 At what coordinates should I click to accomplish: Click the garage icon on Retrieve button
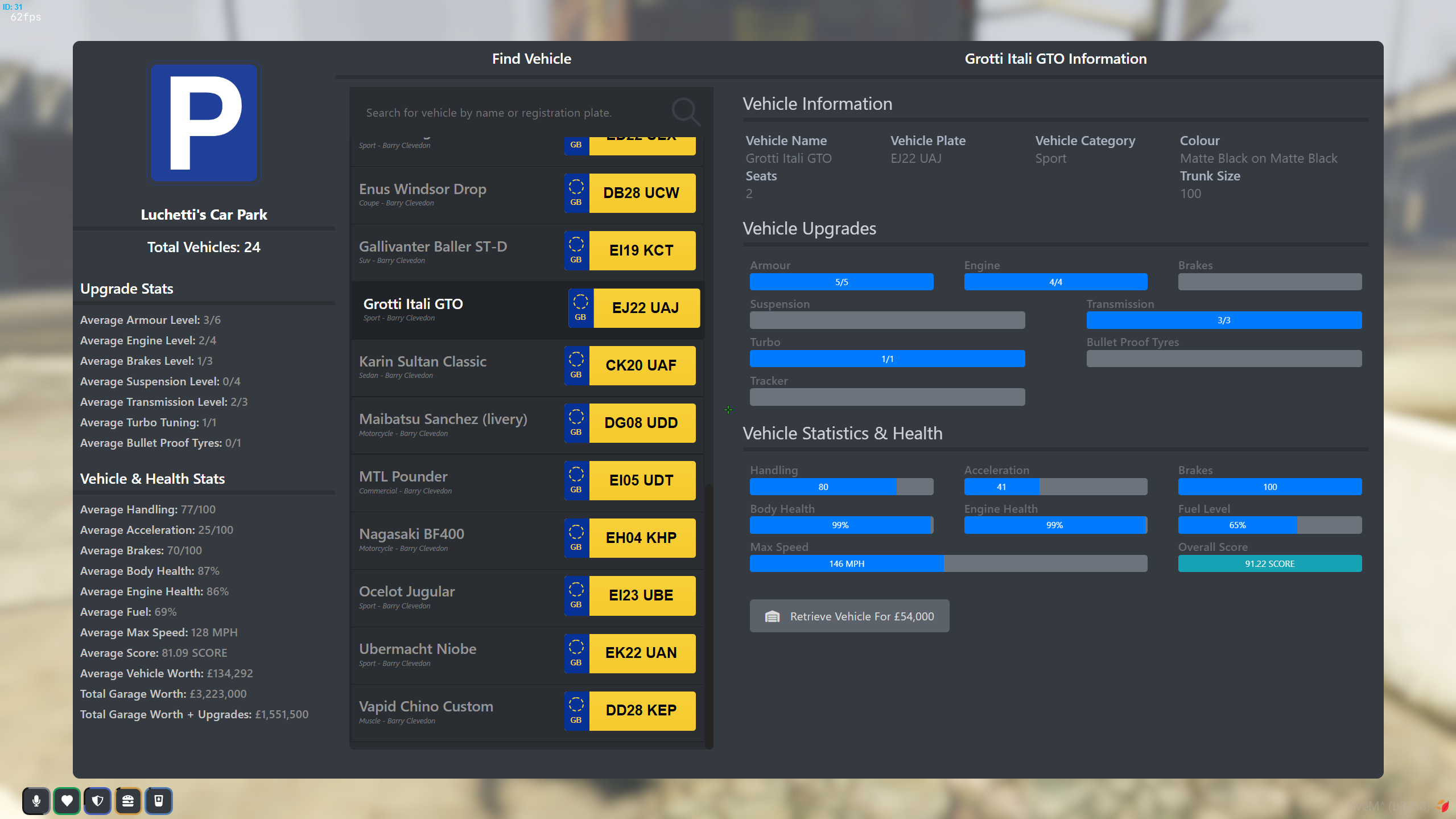(772, 616)
